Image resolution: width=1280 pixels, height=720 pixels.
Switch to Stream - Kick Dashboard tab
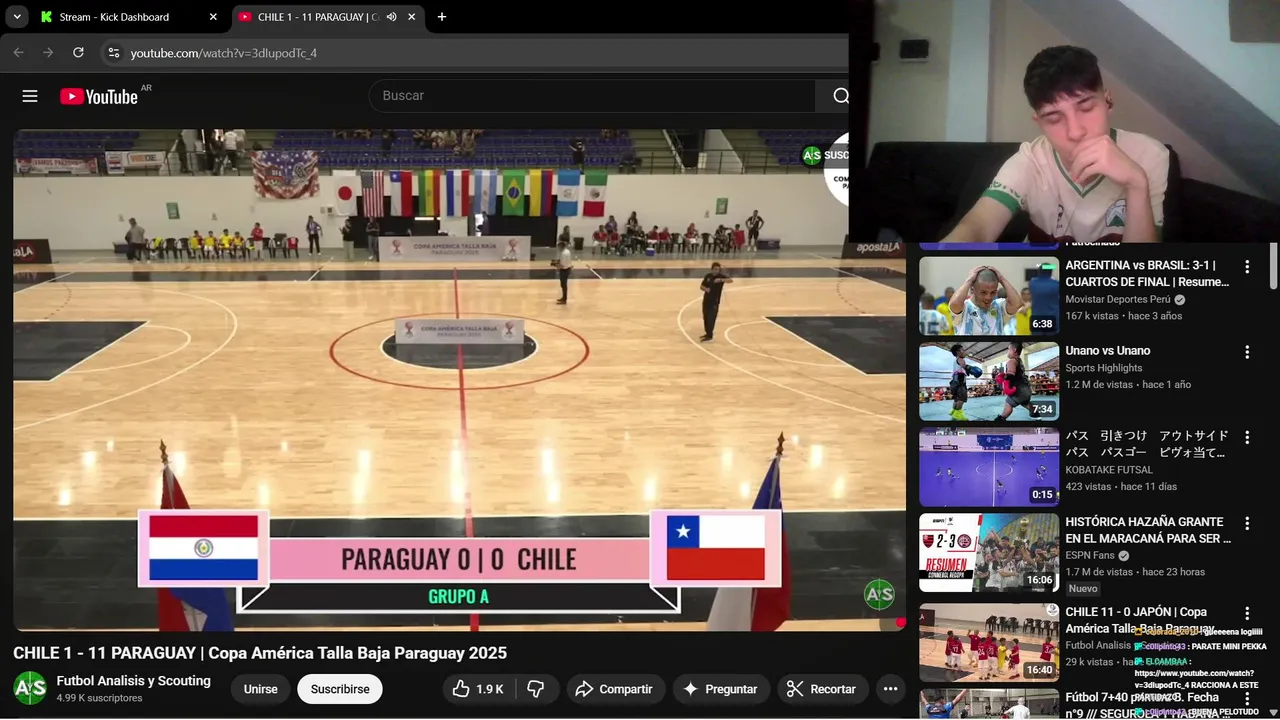tap(128, 17)
